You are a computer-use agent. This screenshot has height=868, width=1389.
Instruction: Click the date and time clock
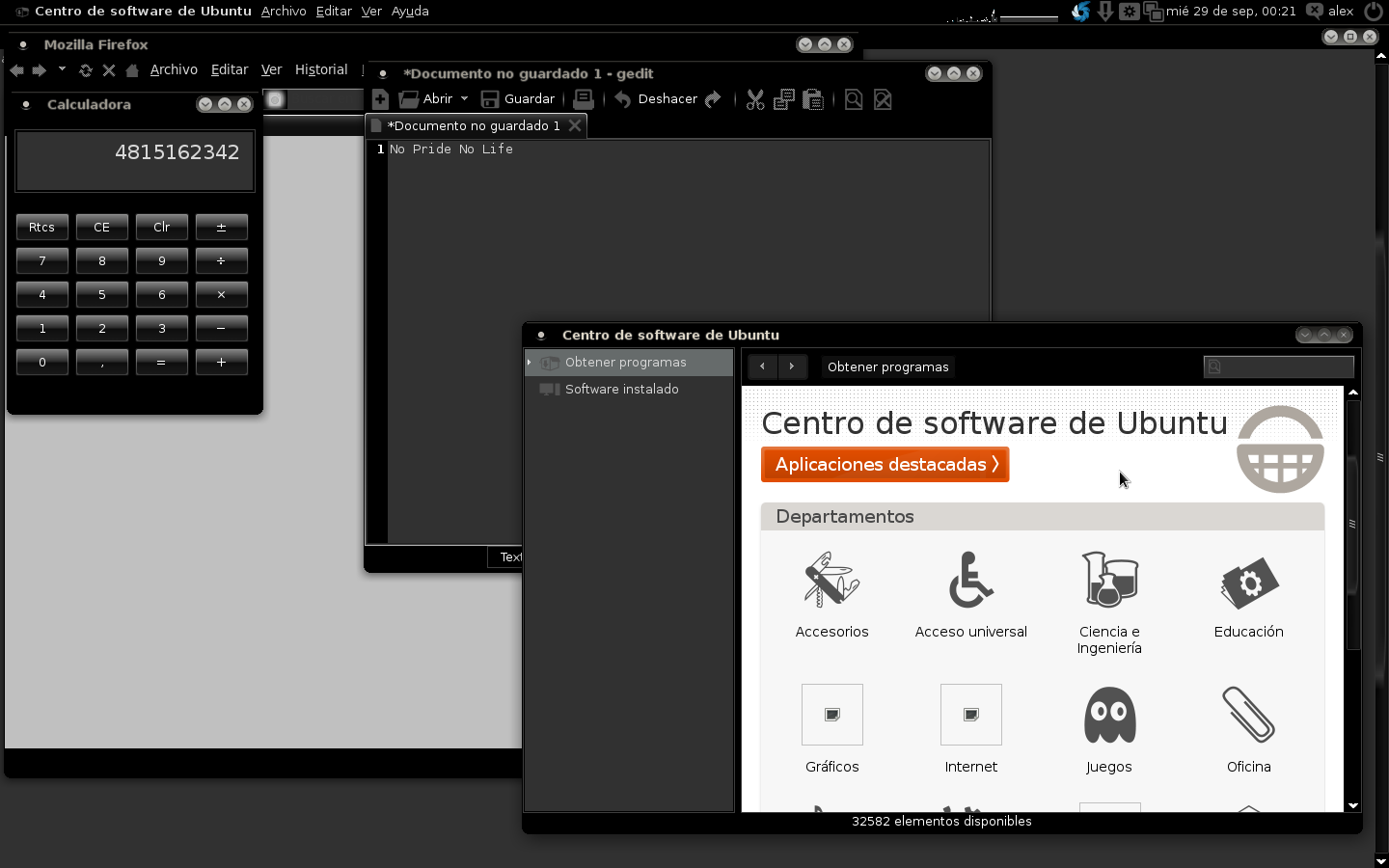[1231, 12]
